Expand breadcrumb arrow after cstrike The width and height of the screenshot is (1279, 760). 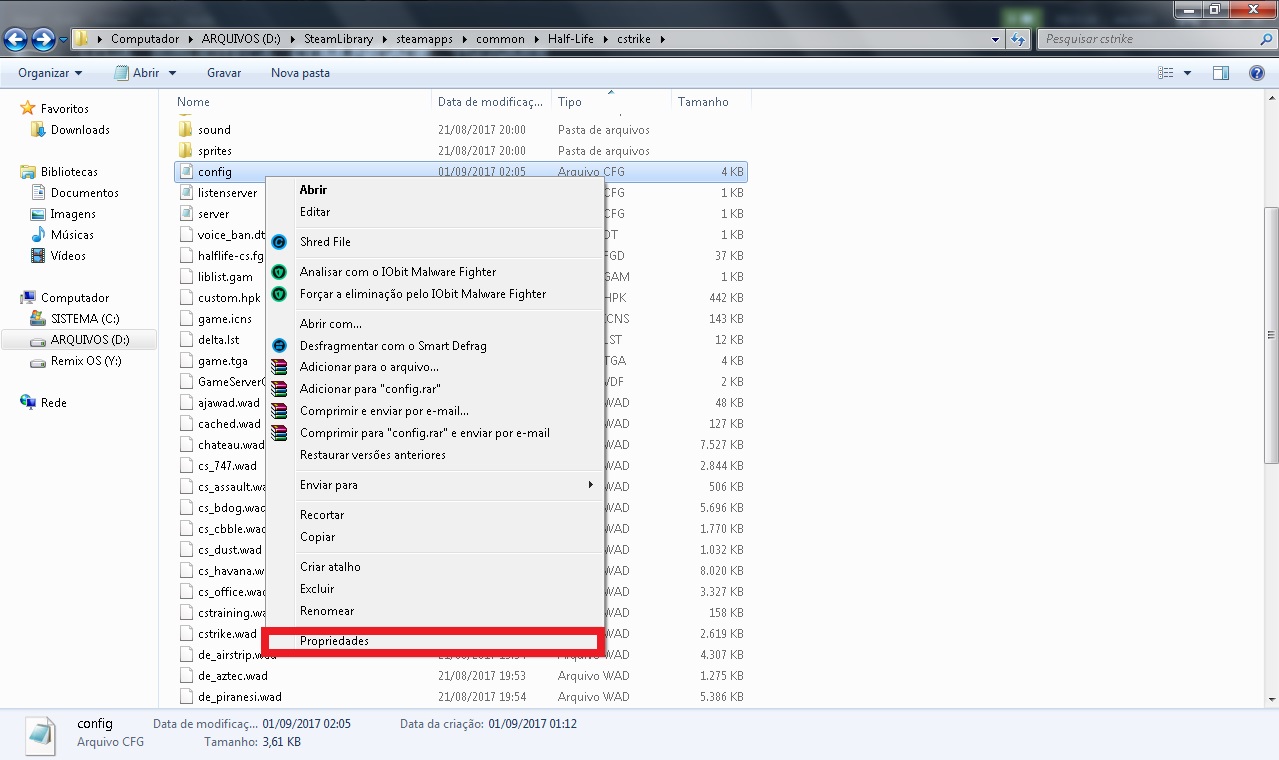662,39
